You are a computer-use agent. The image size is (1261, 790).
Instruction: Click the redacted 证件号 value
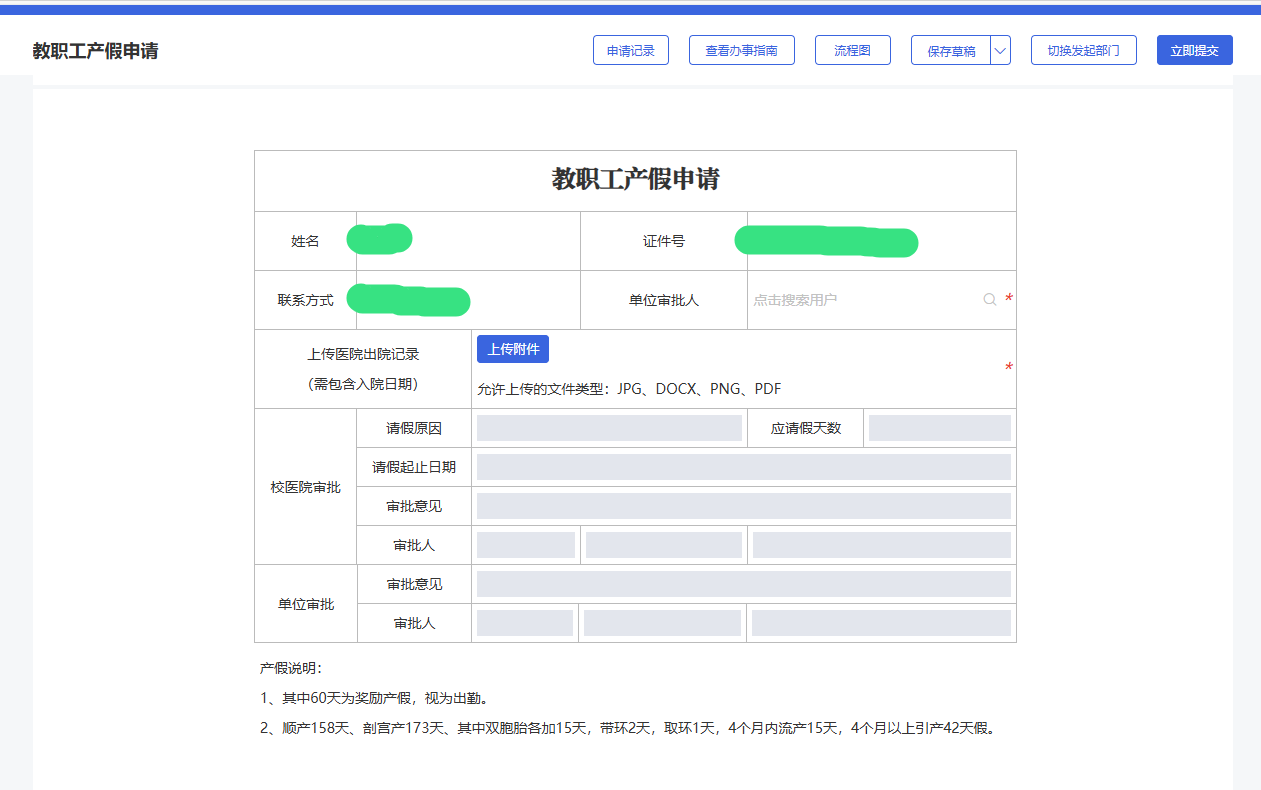826,242
